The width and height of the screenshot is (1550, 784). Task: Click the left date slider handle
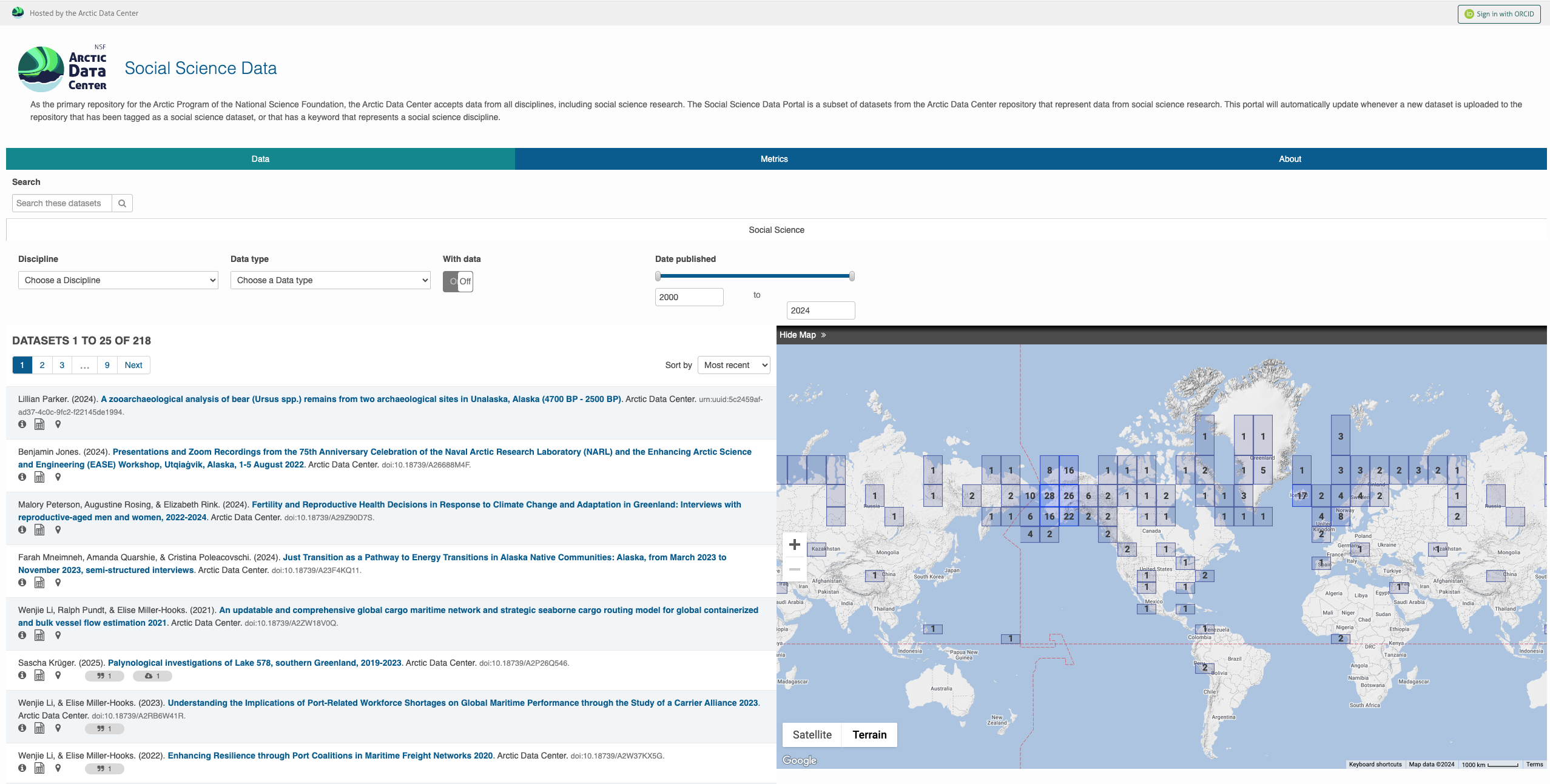coord(658,276)
